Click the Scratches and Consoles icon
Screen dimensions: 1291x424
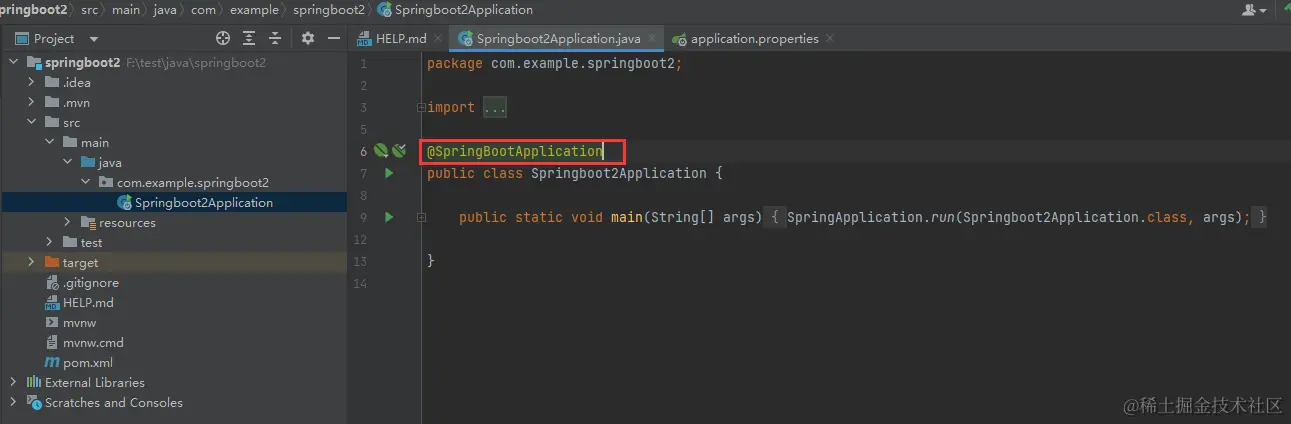click(x=35, y=402)
